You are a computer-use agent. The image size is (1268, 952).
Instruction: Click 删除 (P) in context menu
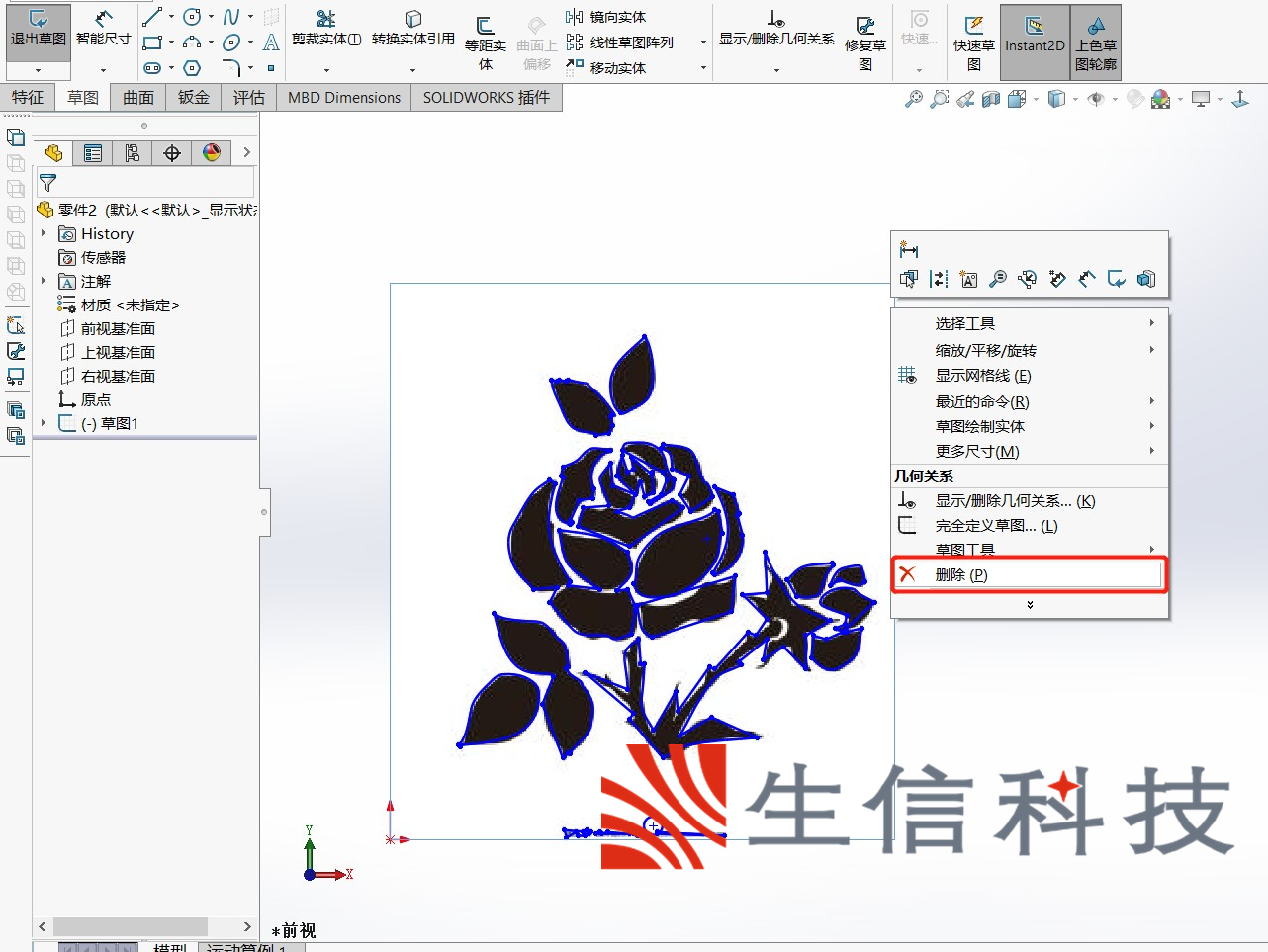1029,574
